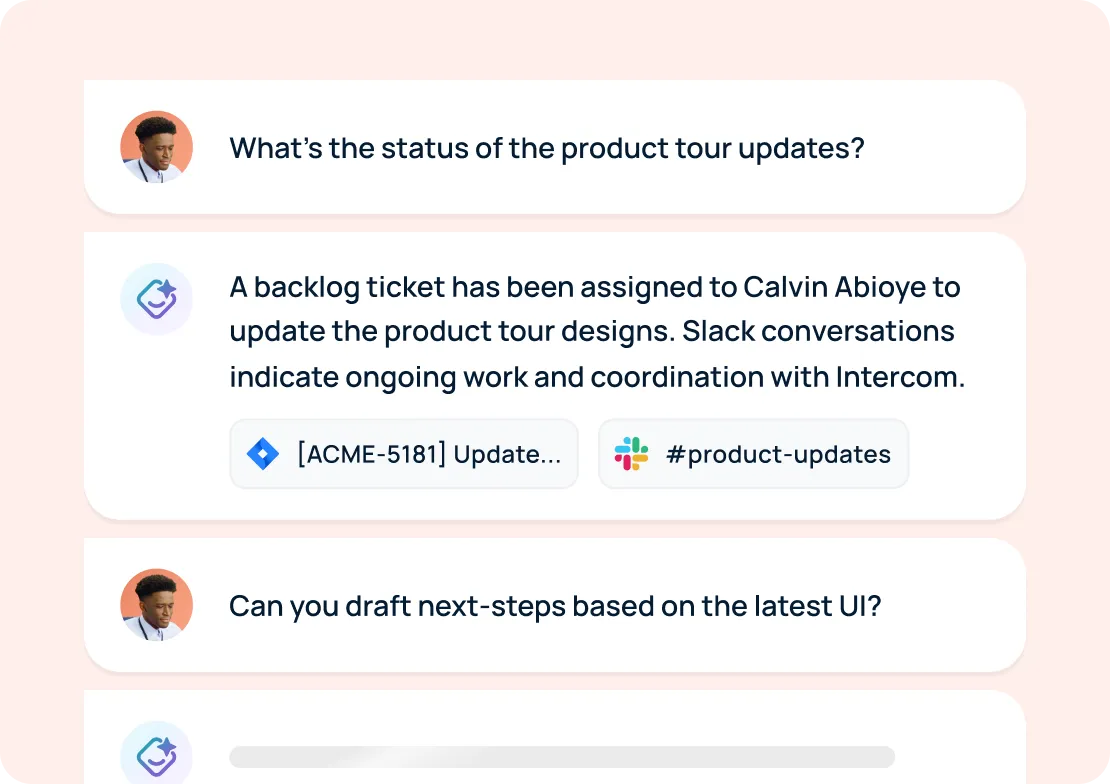Open the user's profile avatar on first message
The height and width of the screenshot is (784, 1110).
156,147
